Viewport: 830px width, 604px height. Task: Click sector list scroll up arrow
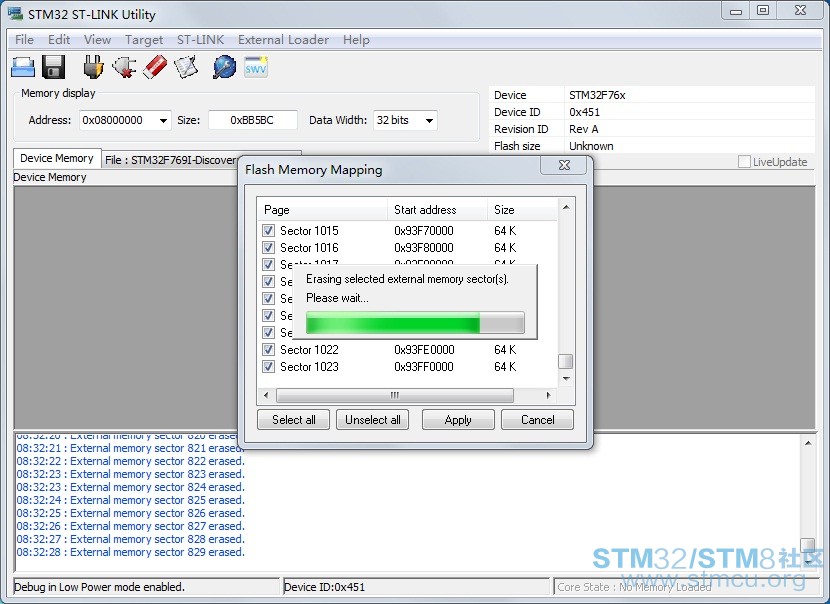click(565, 207)
